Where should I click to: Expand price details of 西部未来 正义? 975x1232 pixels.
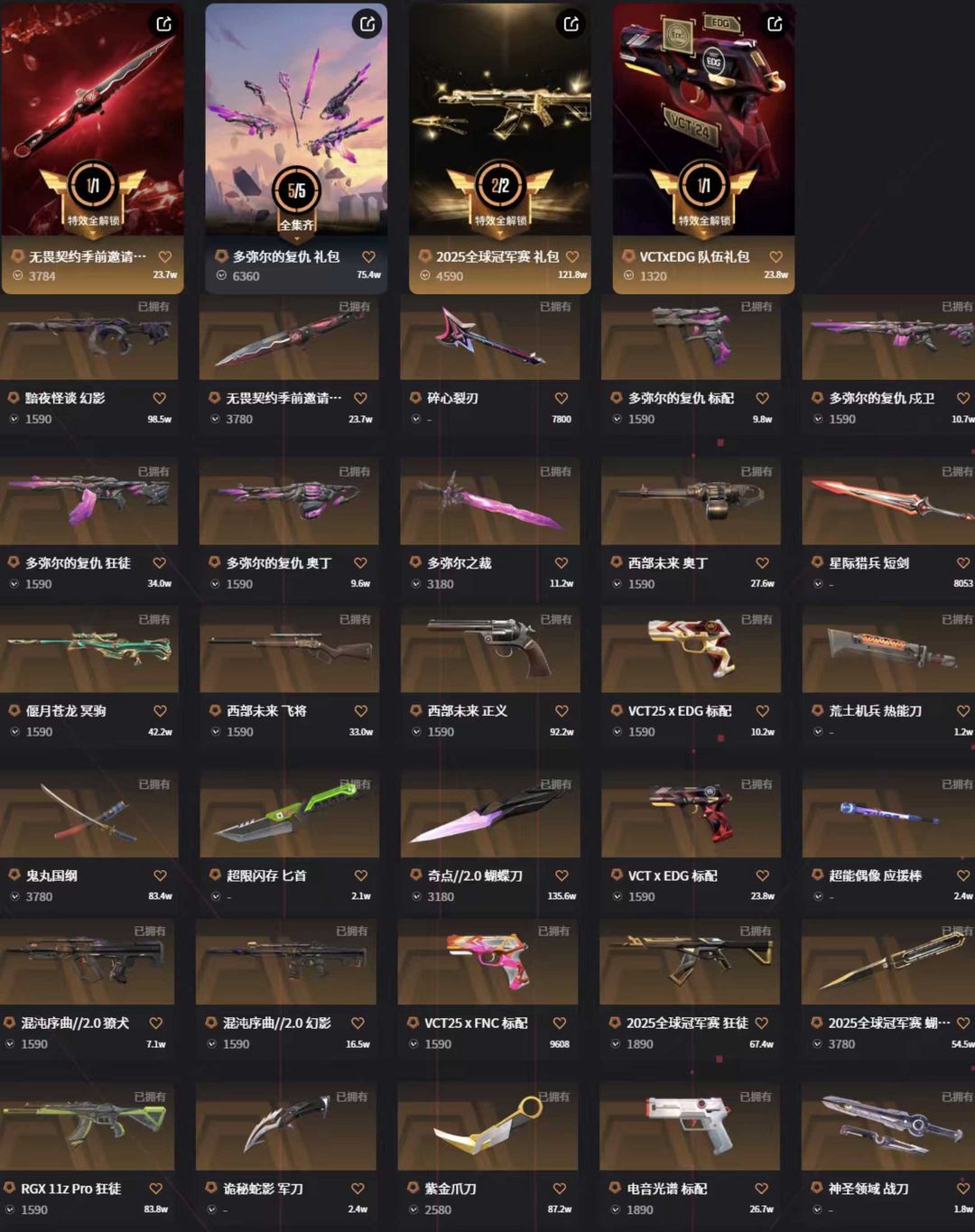416,732
